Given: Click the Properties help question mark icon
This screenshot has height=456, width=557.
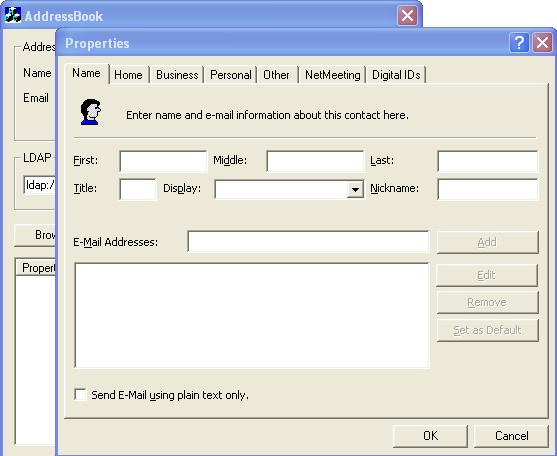Looking at the screenshot, I should (519, 43).
